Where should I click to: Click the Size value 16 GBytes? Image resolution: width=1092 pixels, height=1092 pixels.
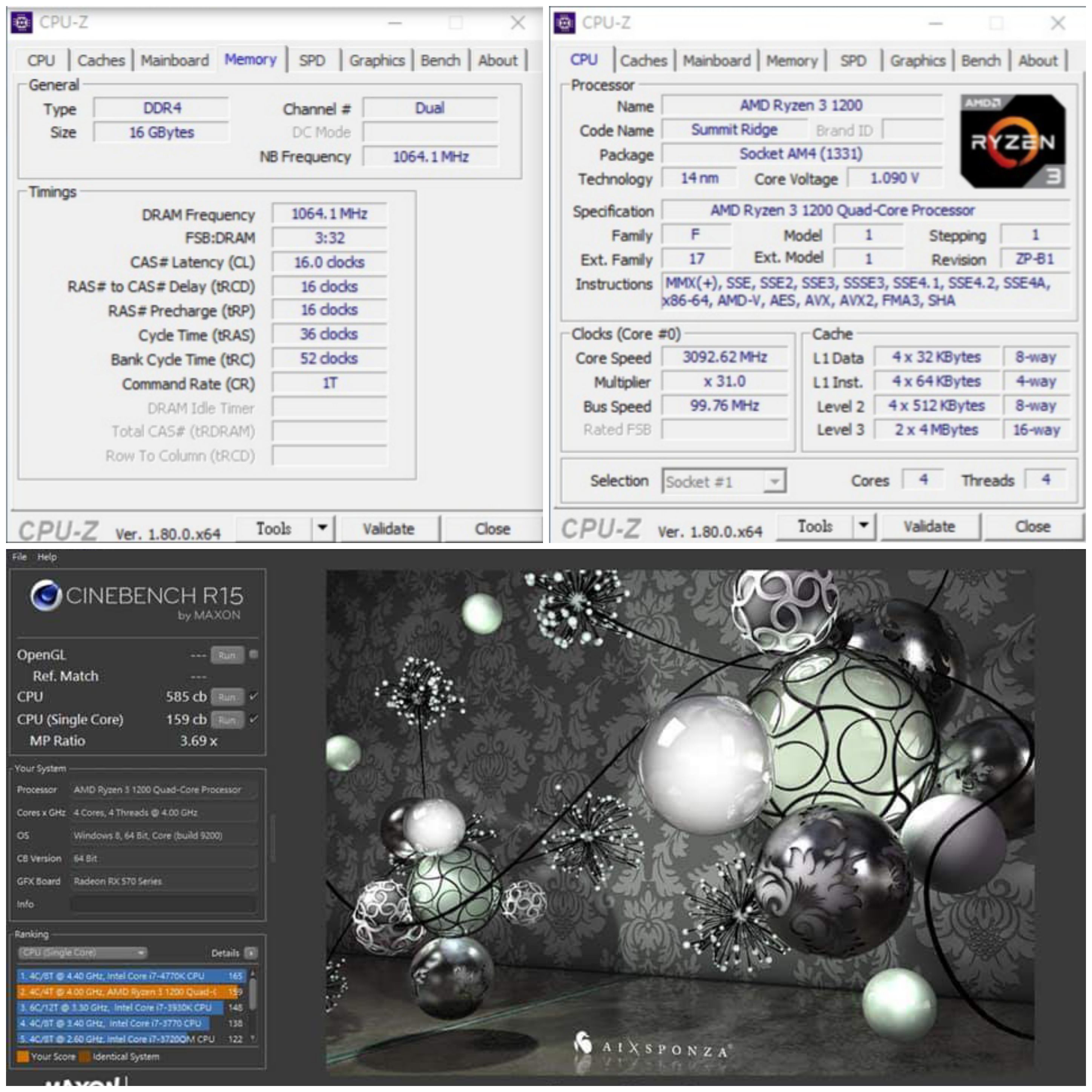point(162,132)
